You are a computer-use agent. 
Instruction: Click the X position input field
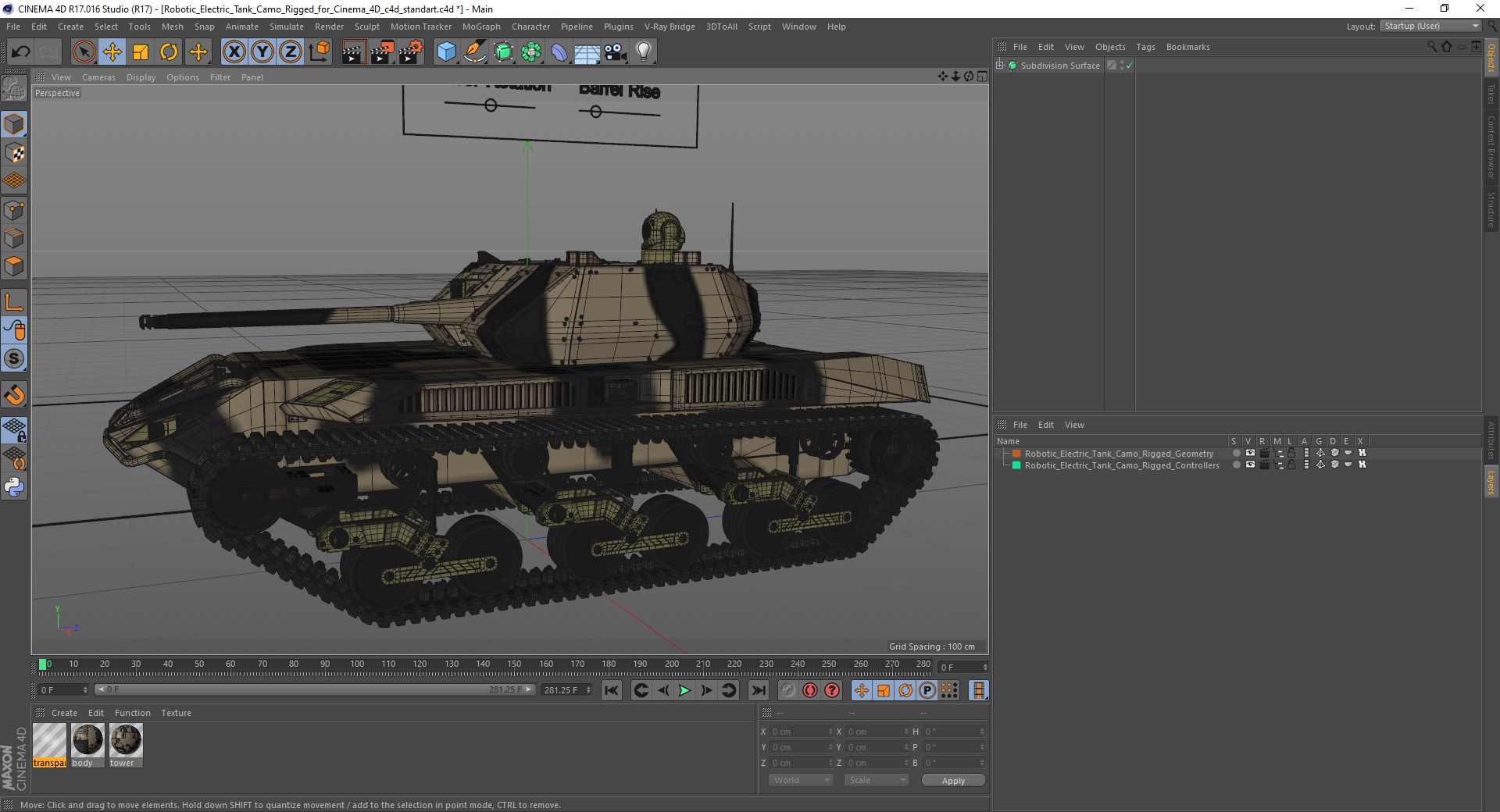click(801, 732)
